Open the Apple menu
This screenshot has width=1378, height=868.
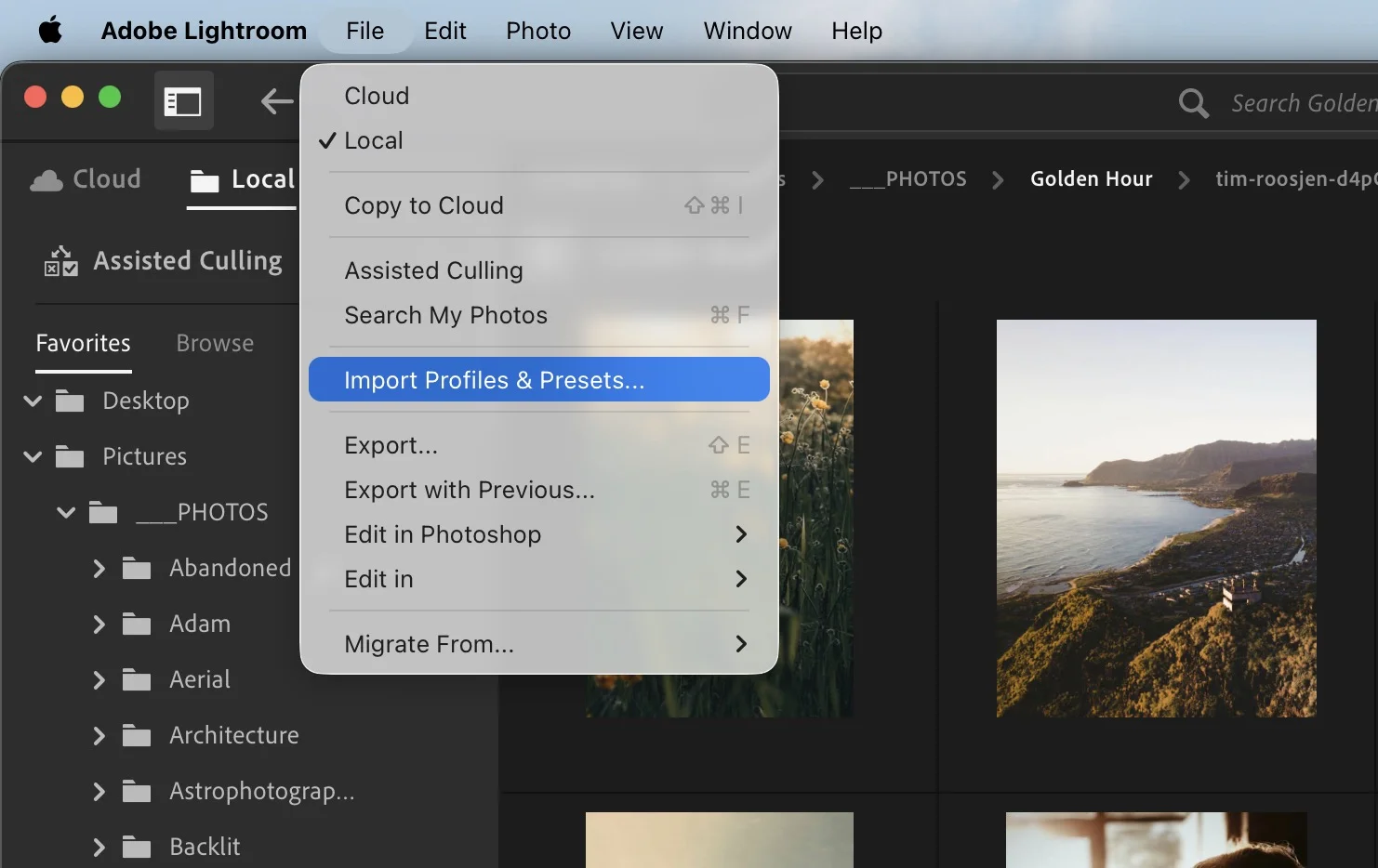pos(49,30)
